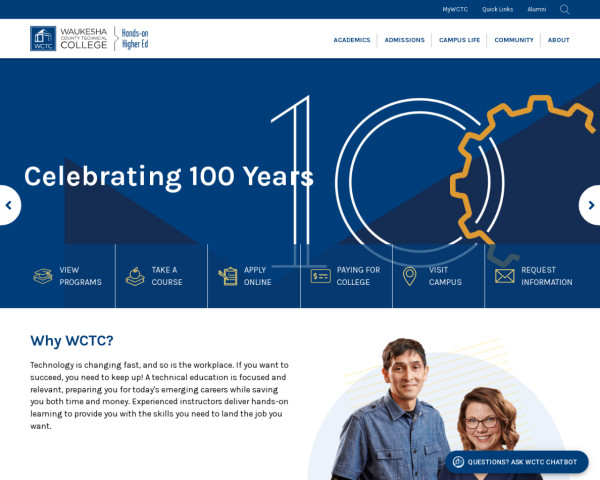
Task: Click the Apply Online text link
Action: click(258, 276)
